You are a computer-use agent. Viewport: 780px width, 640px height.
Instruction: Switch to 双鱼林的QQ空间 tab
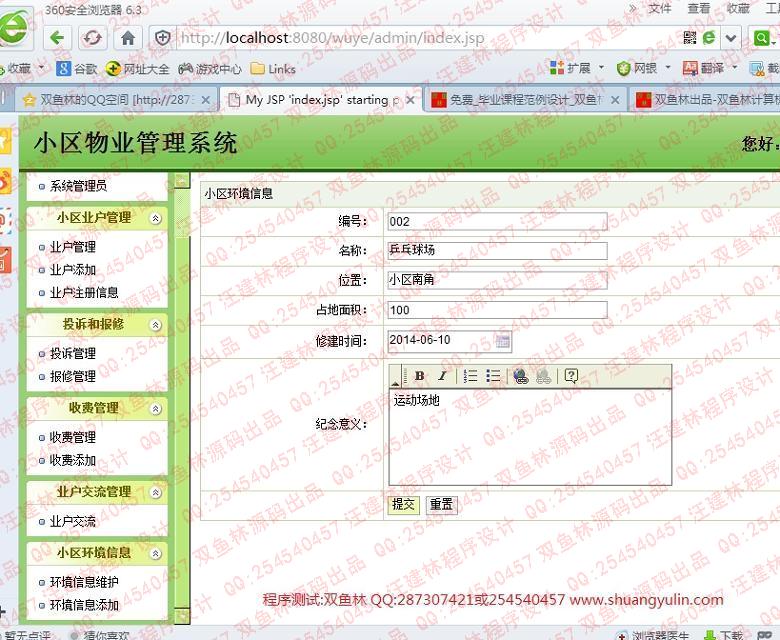click(x=117, y=100)
